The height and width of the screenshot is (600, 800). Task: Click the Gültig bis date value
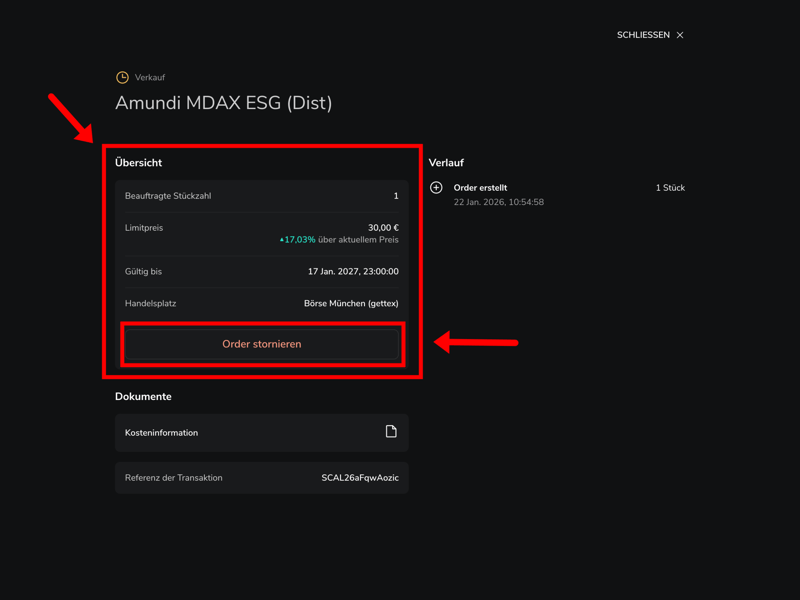click(x=353, y=272)
